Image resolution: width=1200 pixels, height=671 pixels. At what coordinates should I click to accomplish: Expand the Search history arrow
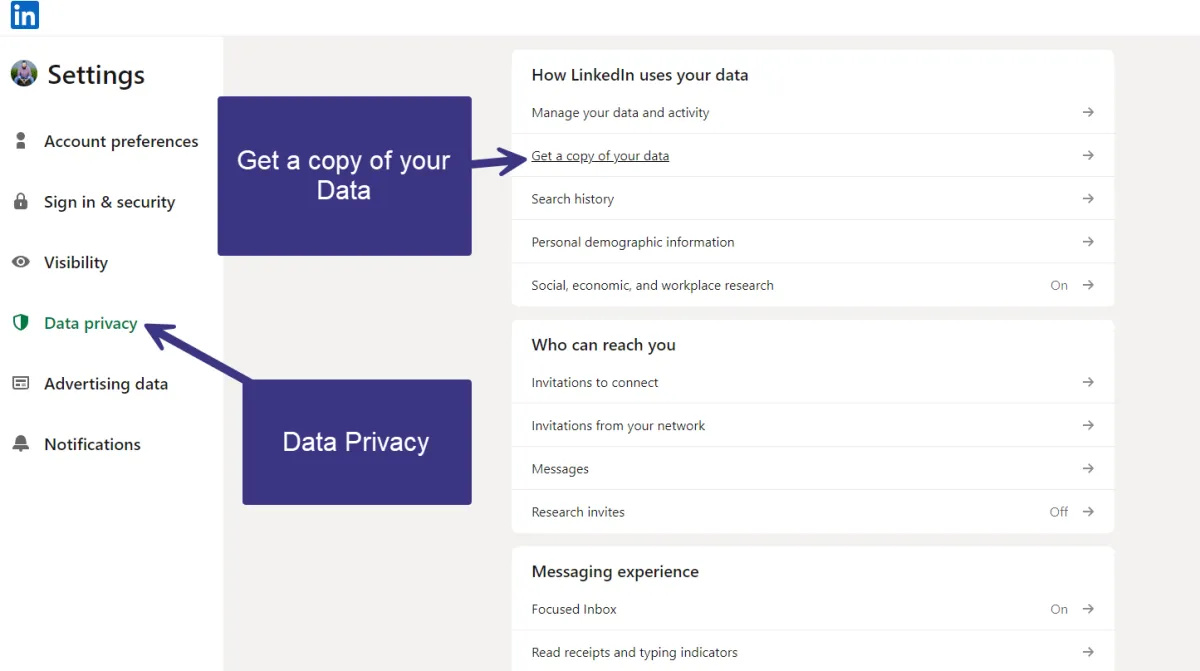coord(1088,199)
